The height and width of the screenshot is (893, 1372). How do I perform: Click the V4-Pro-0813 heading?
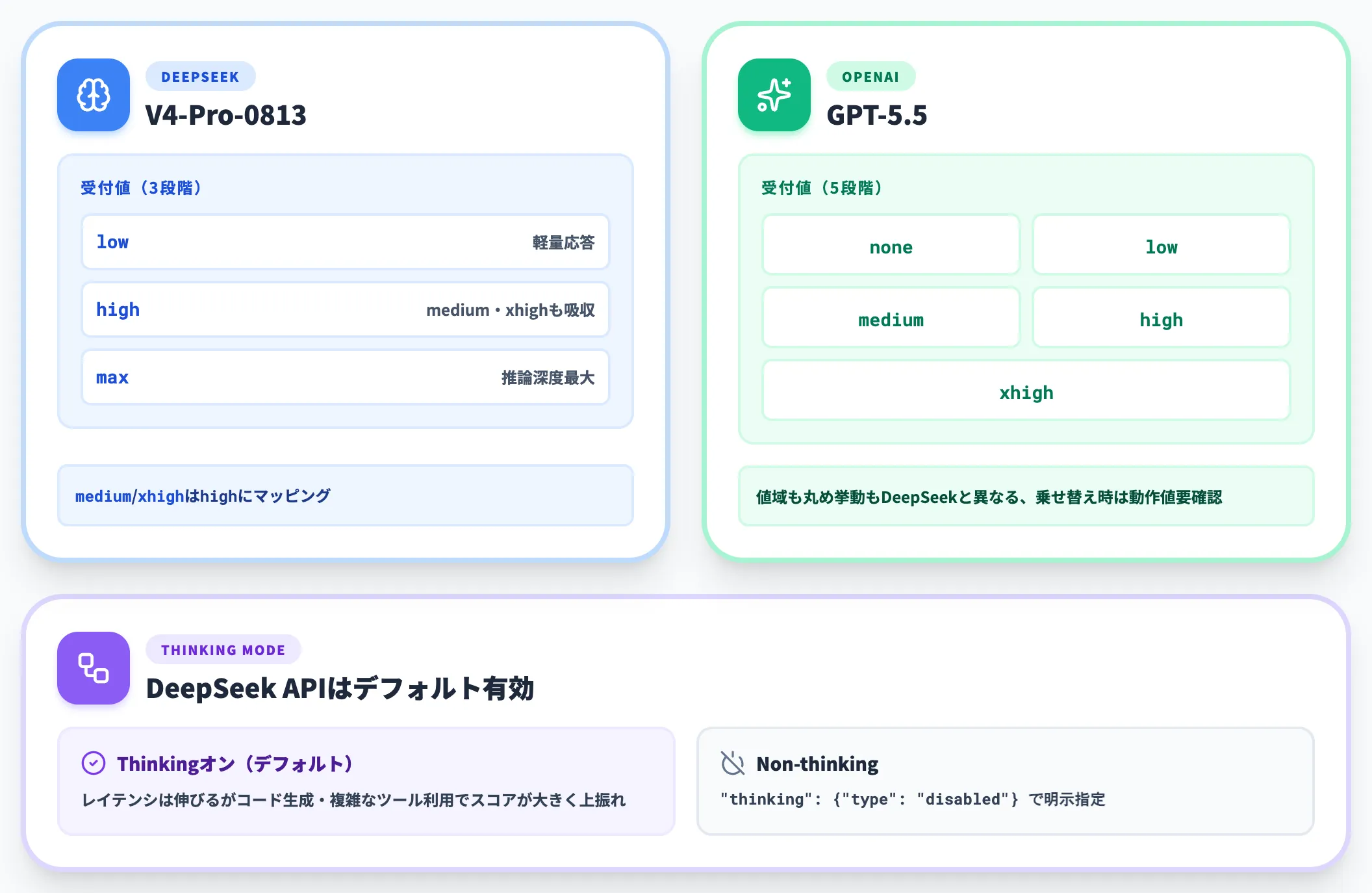226,115
